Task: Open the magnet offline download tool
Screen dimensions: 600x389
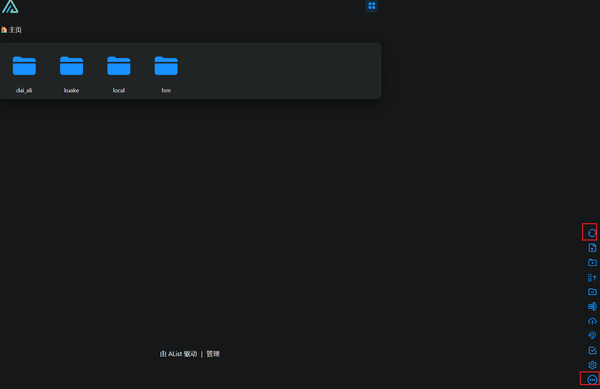Action: pos(592,335)
